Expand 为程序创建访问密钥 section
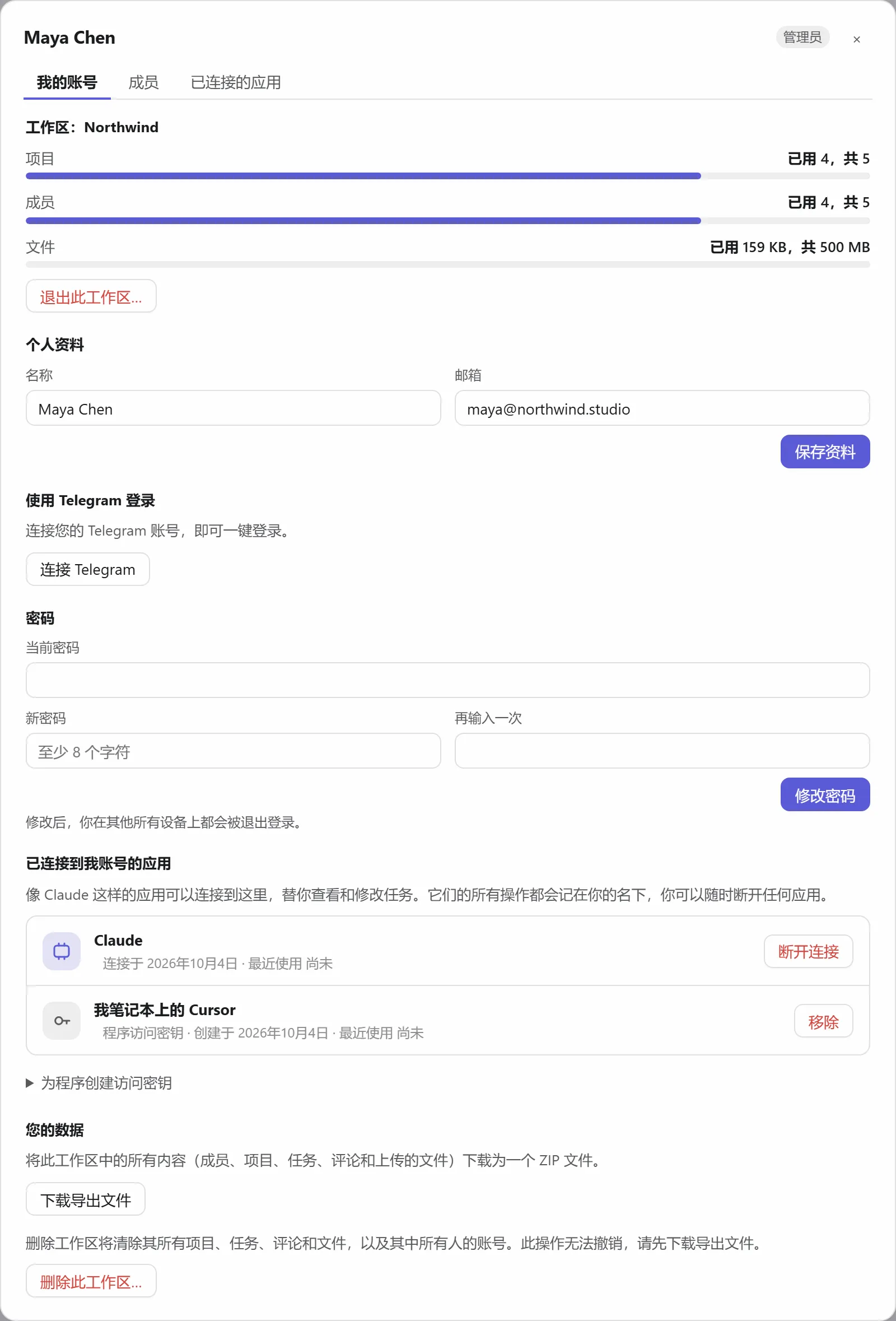The height and width of the screenshot is (1321, 896). (99, 1083)
